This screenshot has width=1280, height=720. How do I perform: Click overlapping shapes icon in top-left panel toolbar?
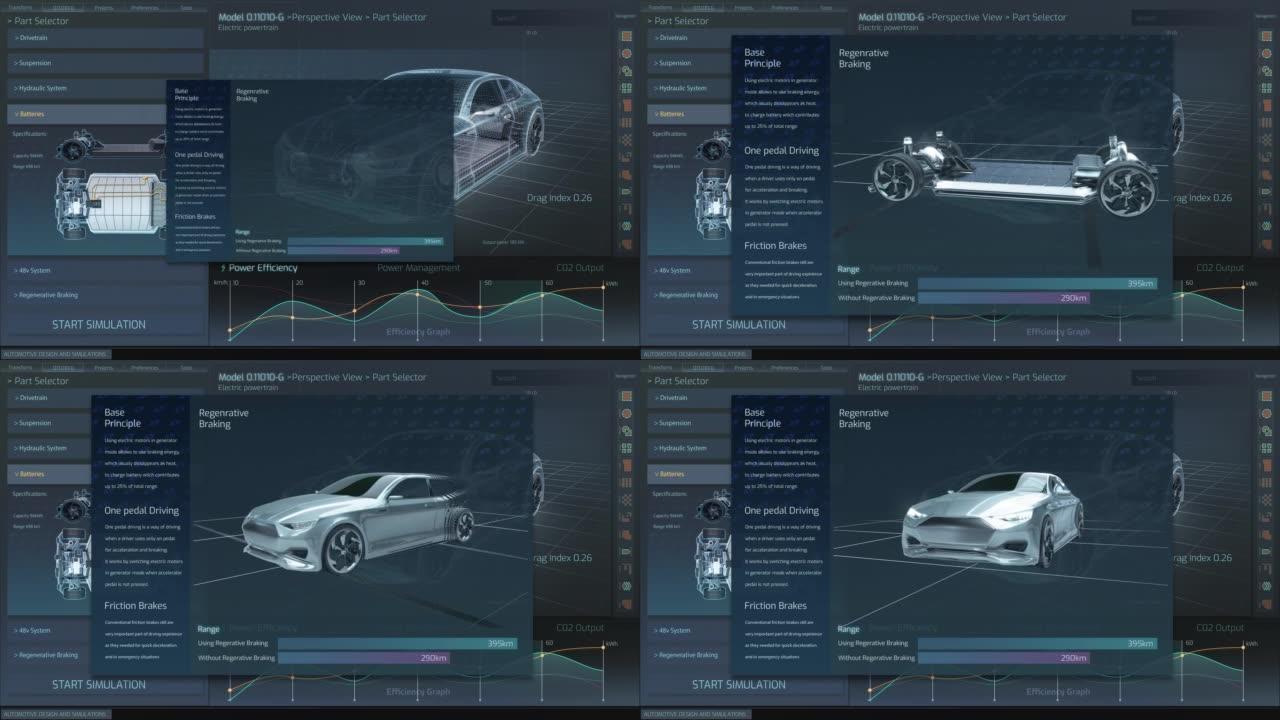627,71
